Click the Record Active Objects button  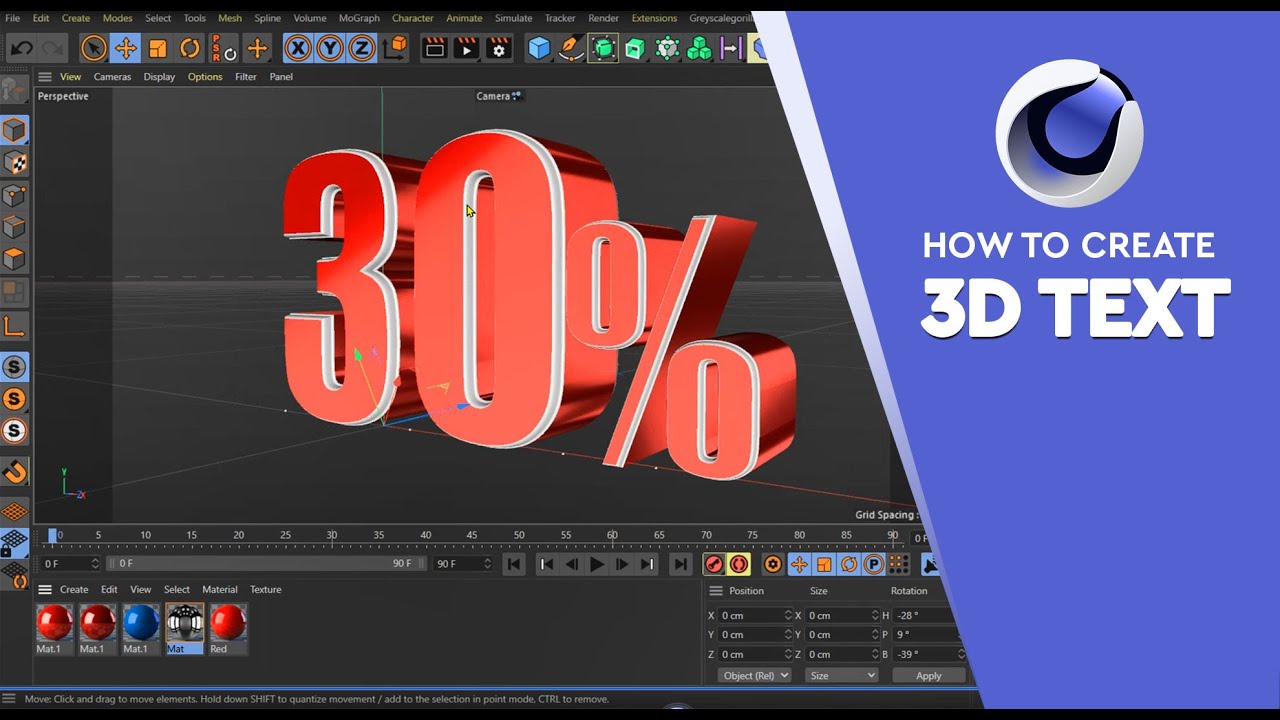pyautogui.click(x=714, y=564)
